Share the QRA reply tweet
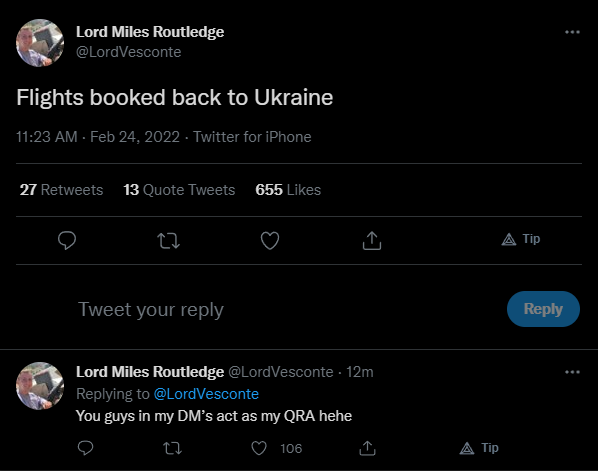This screenshot has height=471, width=598. tap(367, 448)
